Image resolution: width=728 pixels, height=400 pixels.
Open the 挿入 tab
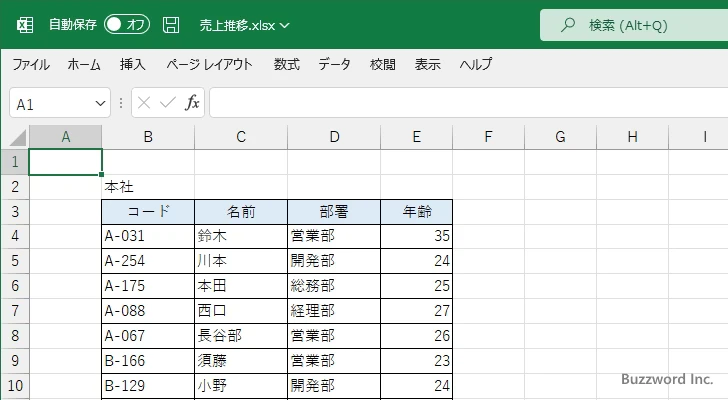133,64
